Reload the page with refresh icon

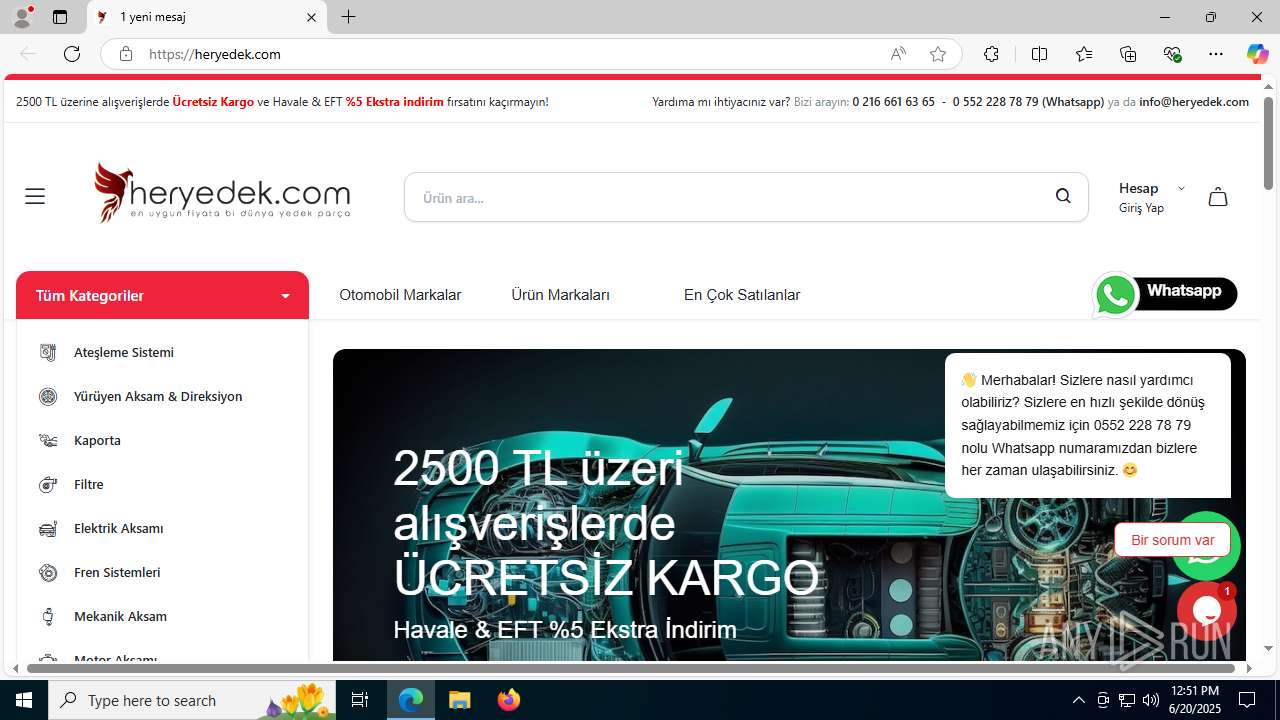(72, 54)
